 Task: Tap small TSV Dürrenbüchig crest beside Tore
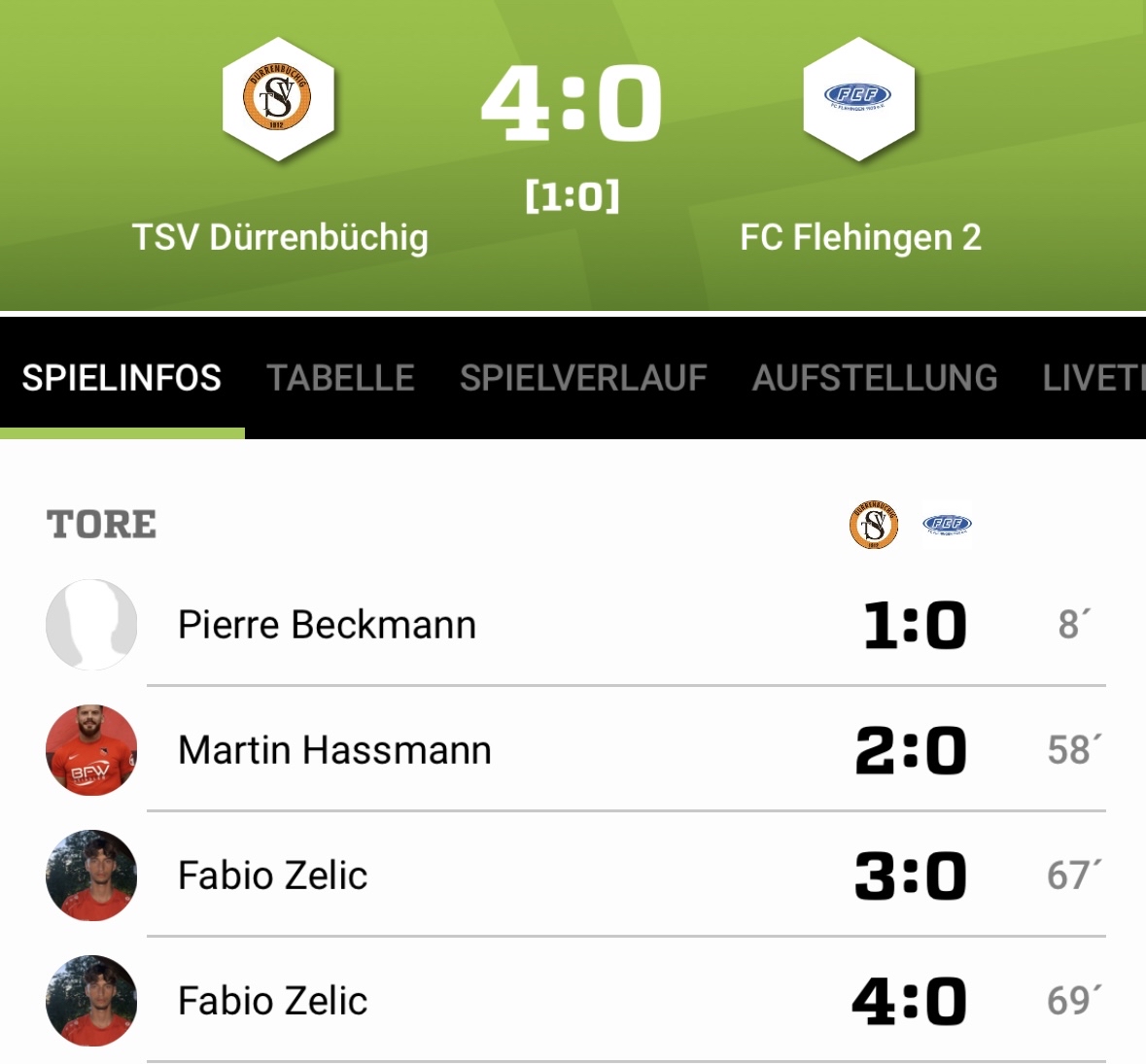(873, 525)
